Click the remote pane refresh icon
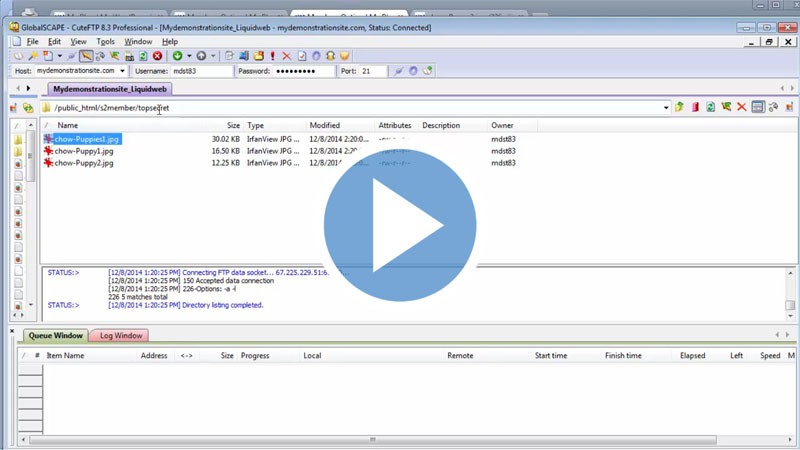Viewport: 800px width, 450px height. coord(710,107)
